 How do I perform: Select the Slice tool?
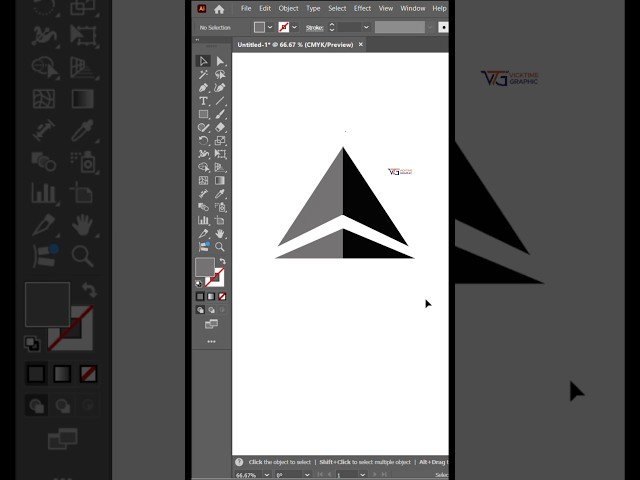tap(203, 233)
